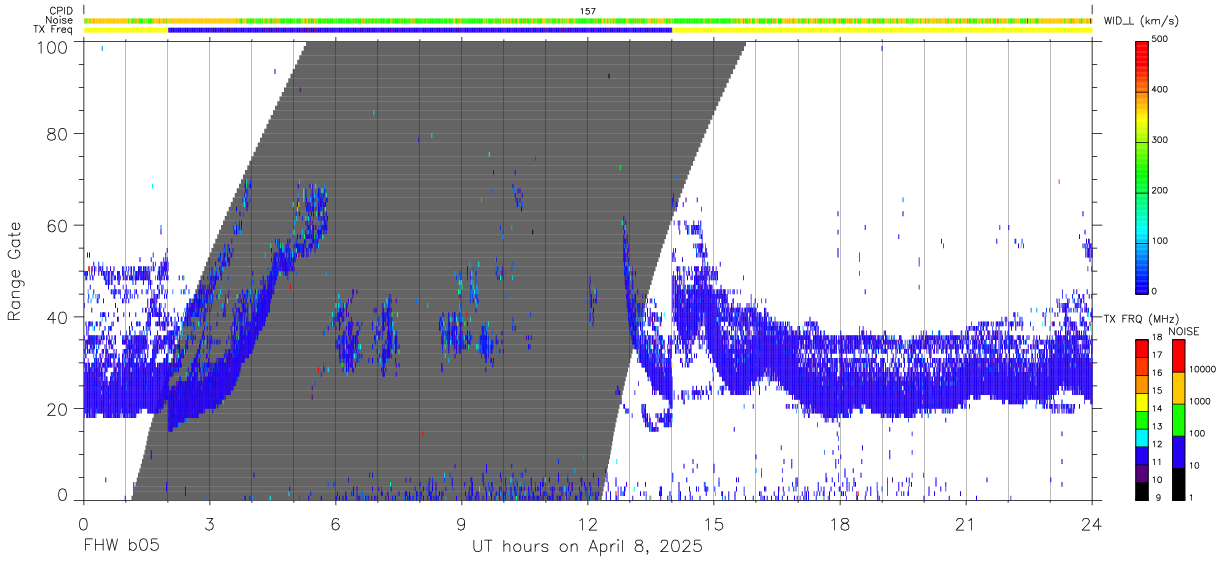
Task: Click the 6 UT hour tick label
Action: pyautogui.click(x=335, y=523)
